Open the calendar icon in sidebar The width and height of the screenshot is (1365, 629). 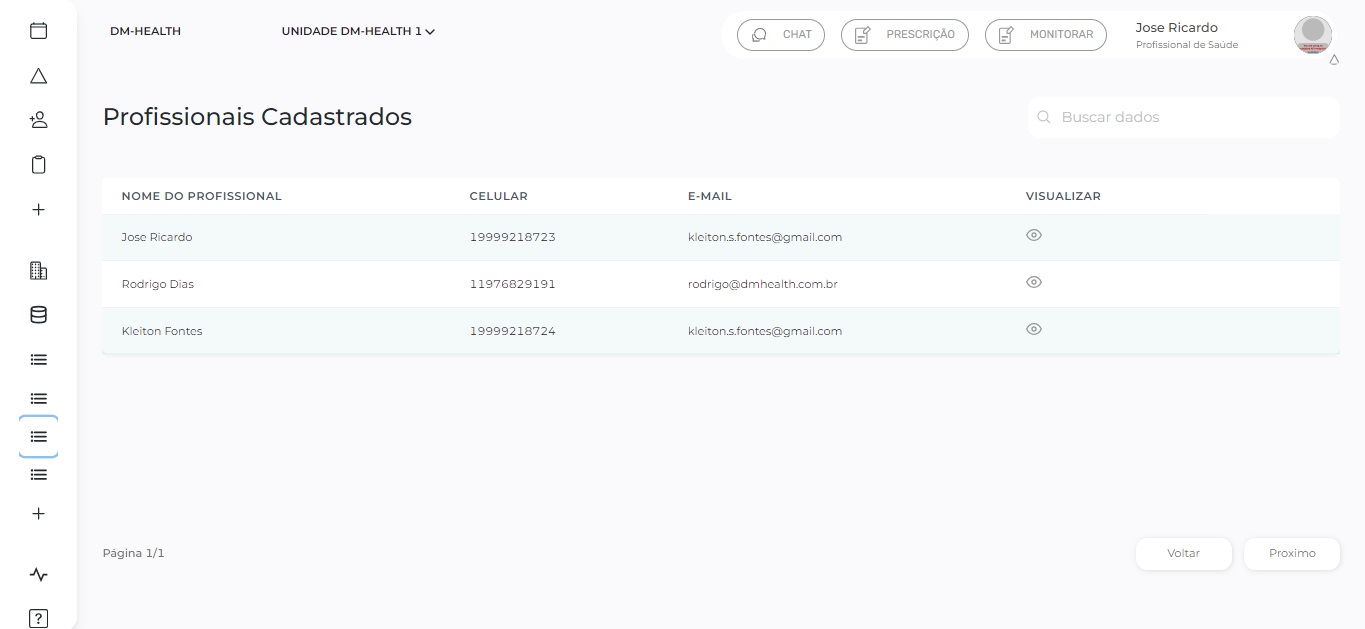coord(38,31)
